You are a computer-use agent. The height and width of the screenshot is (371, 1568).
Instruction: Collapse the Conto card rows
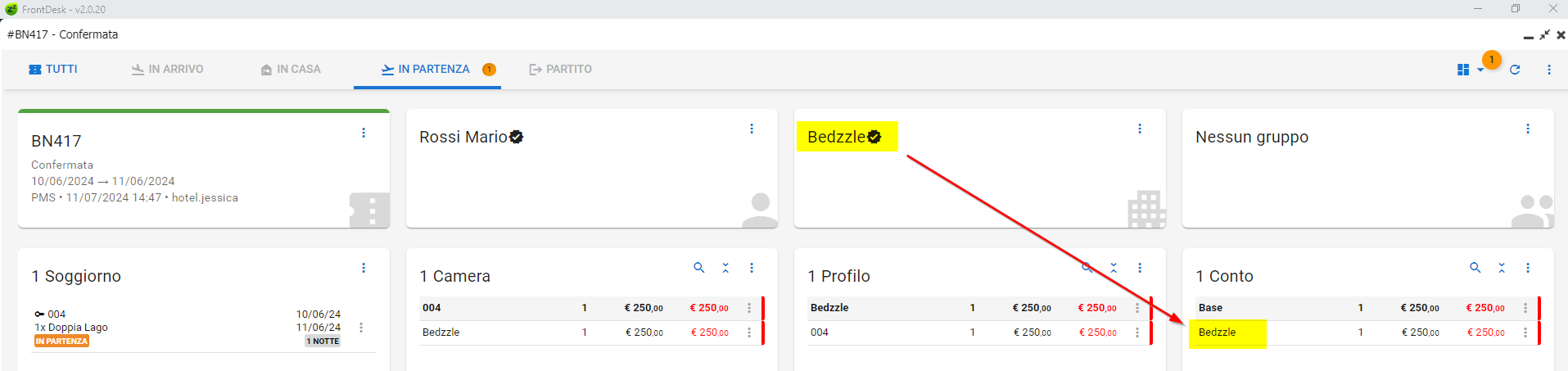click(1502, 268)
